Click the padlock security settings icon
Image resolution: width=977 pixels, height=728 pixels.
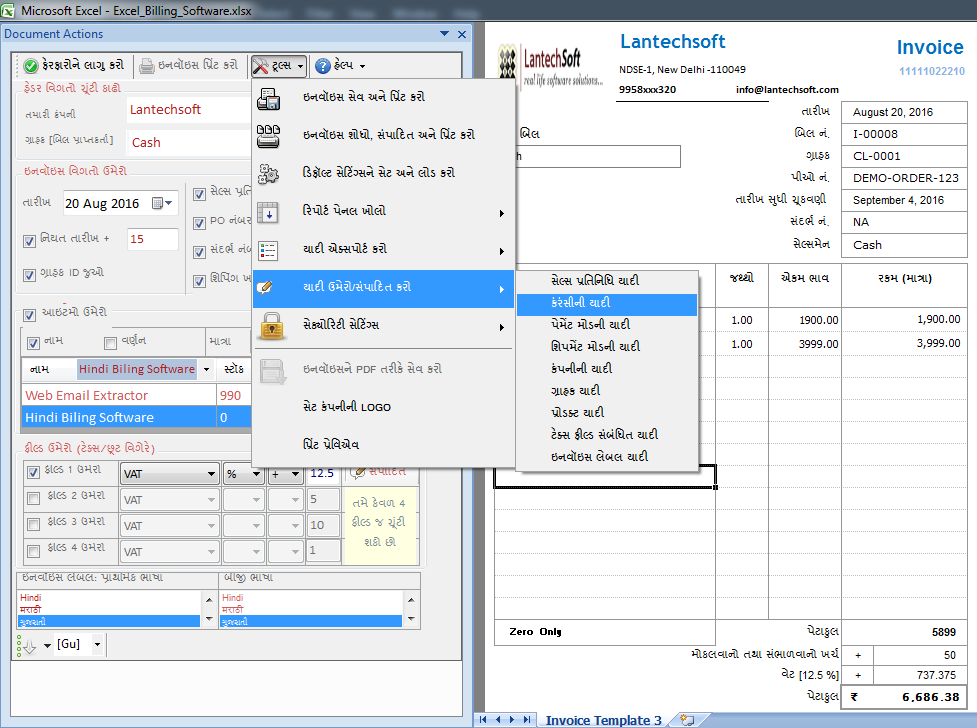pos(272,326)
